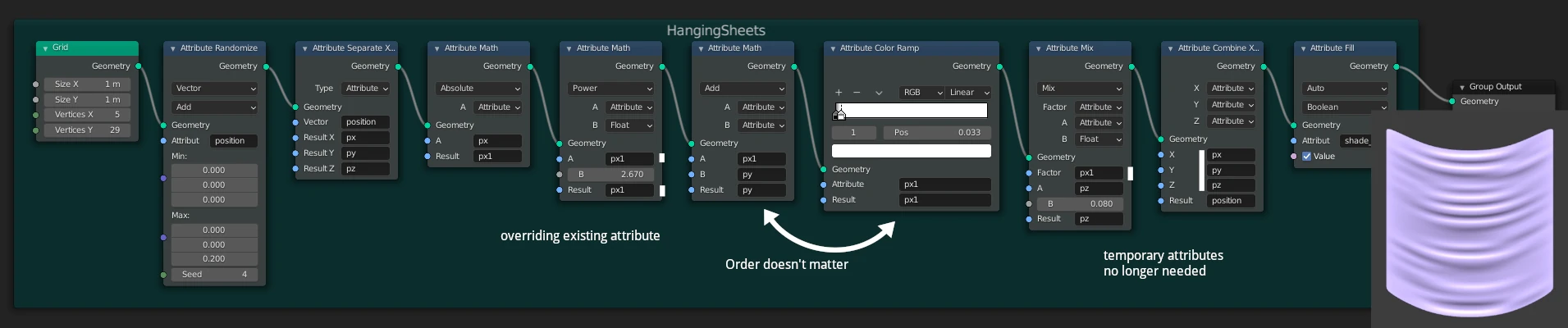Screen dimensions: 1568x328
Task: Click the Attribute Mix node header
Action: [1080, 48]
